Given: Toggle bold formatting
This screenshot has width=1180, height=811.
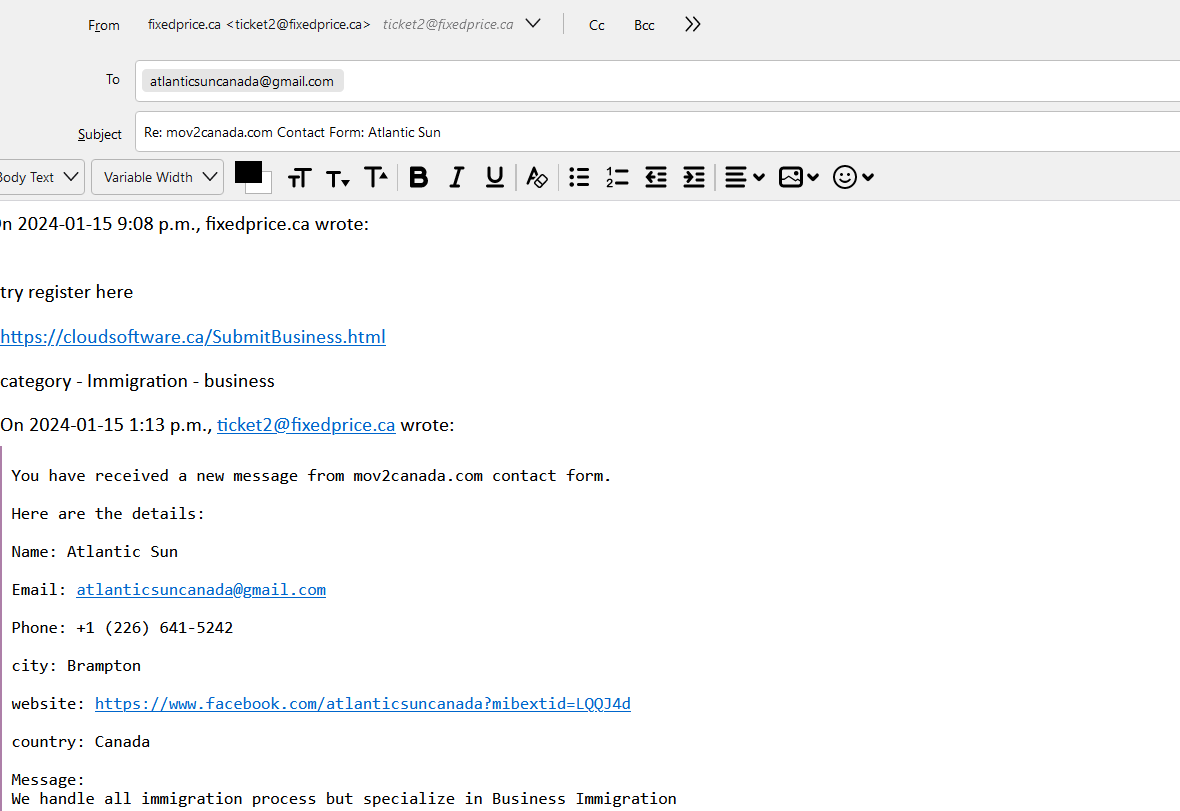Looking at the screenshot, I should coord(419,177).
